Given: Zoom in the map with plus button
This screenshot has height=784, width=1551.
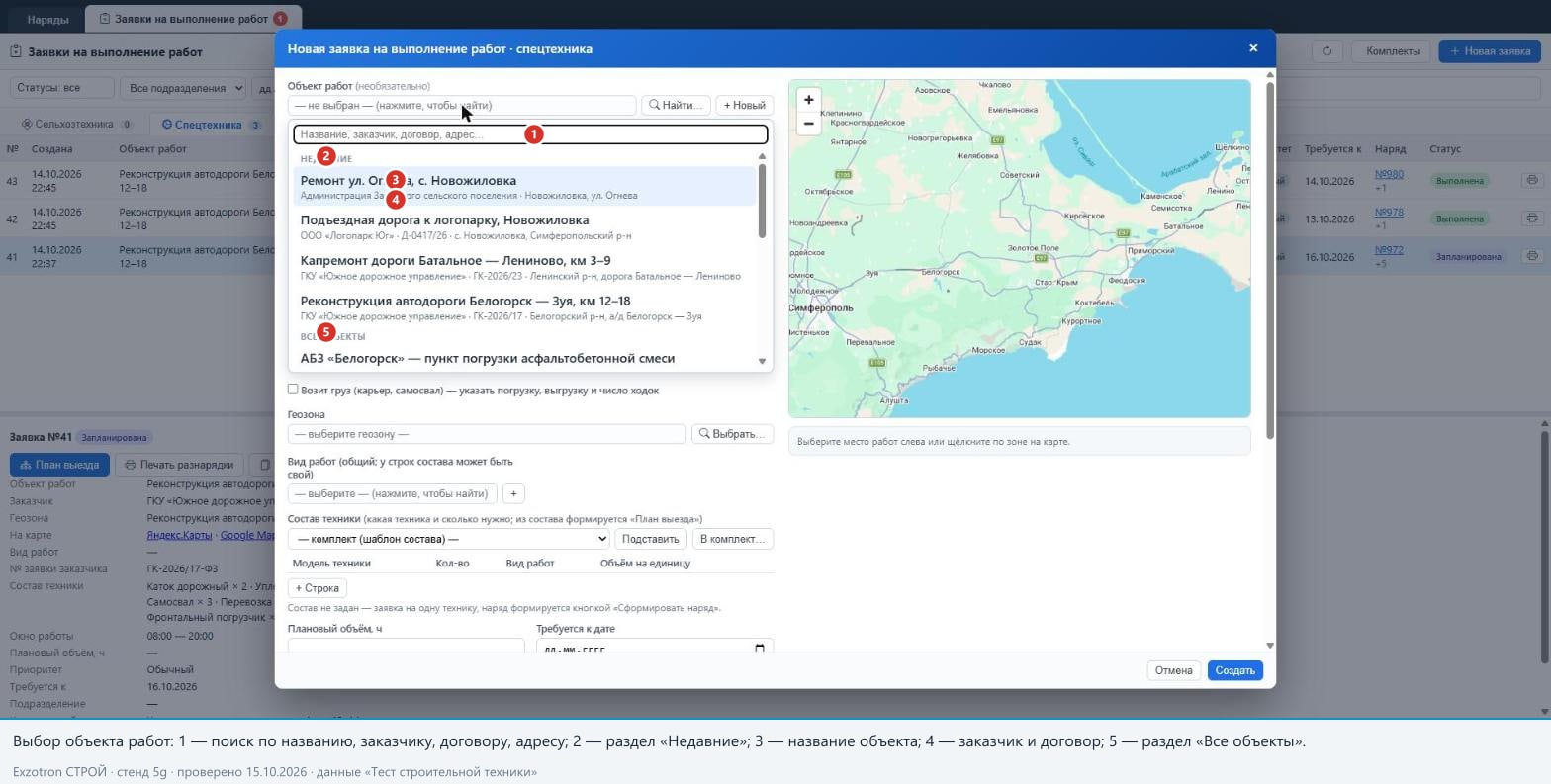Looking at the screenshot, I should (x=808, y=100).
